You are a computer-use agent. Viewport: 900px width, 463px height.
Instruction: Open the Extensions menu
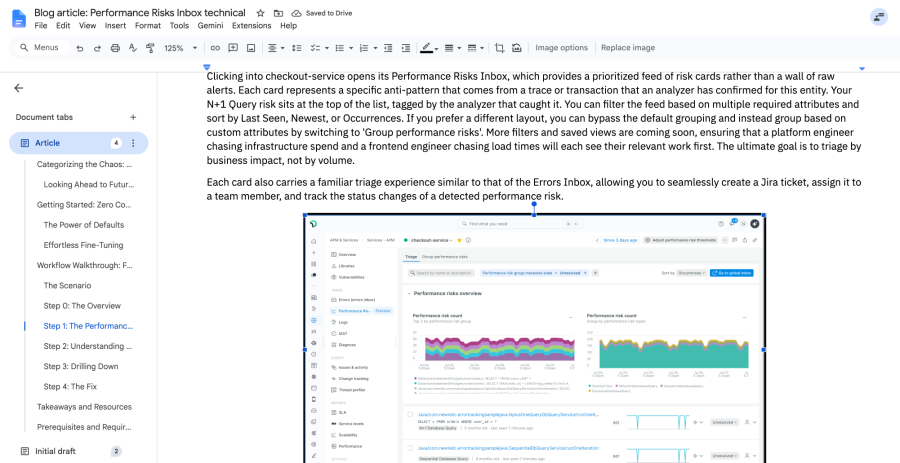[x=251, y=25]
